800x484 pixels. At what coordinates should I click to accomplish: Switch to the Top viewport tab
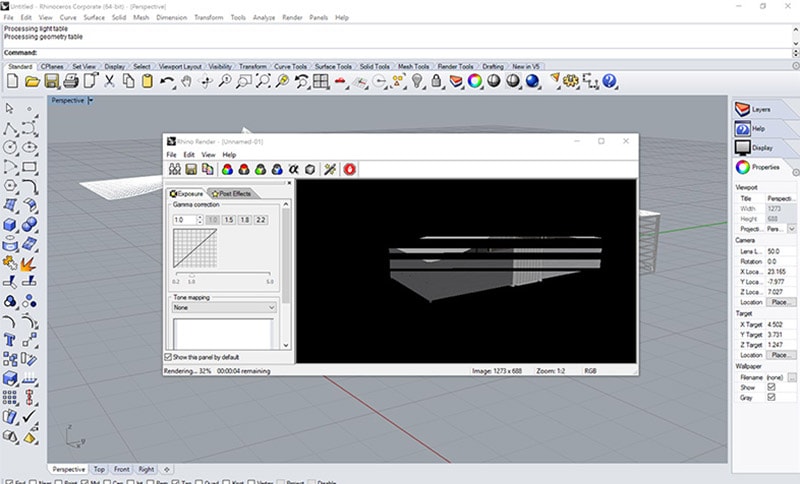pos(99,469)
